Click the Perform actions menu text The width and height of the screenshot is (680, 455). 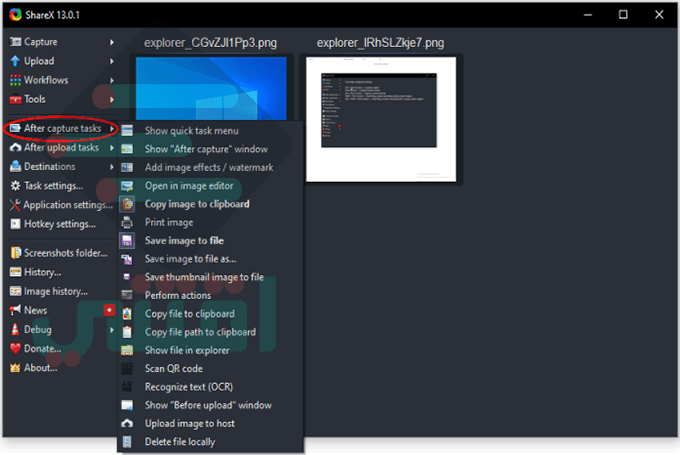(178, 295)
